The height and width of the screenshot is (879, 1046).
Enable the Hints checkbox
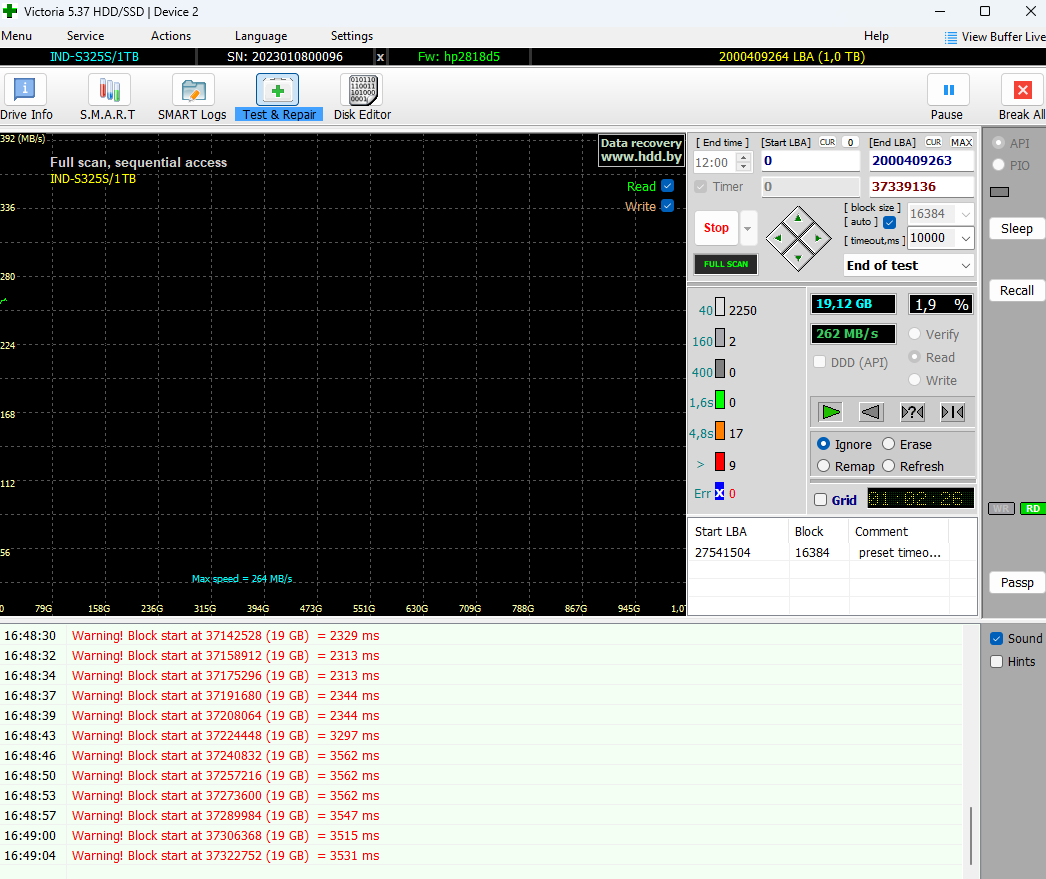(997, 662)
